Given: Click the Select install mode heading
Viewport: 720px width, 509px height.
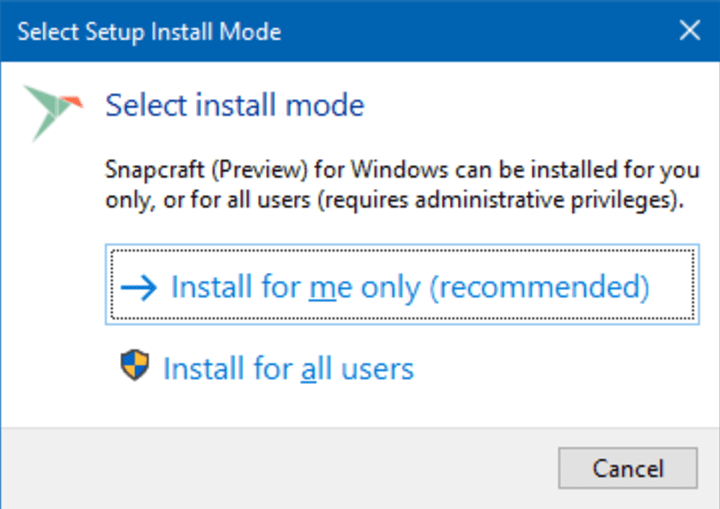Looking at the screenshot, I should tap(235, 105).
